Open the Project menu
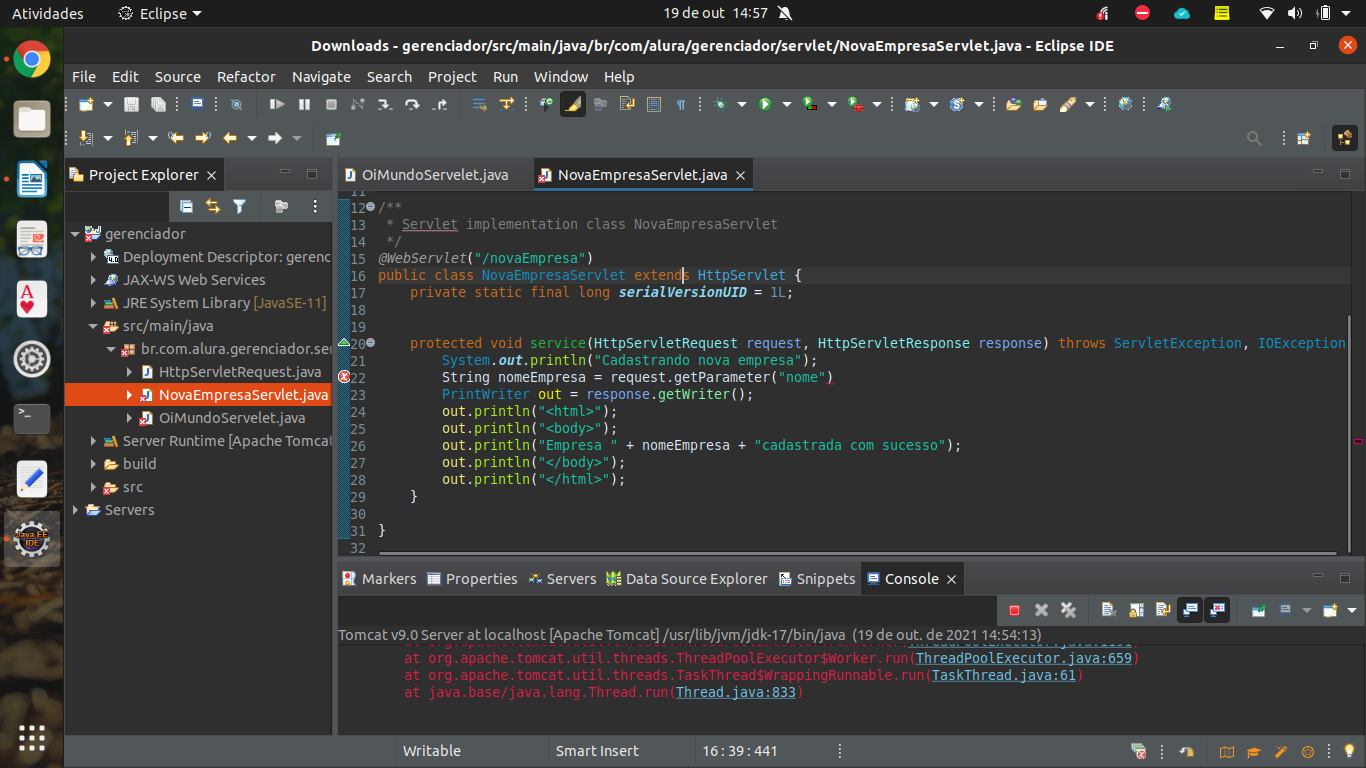Image resolution: width=1366 pixels, height=768 pixels. (x=452, y=77)
